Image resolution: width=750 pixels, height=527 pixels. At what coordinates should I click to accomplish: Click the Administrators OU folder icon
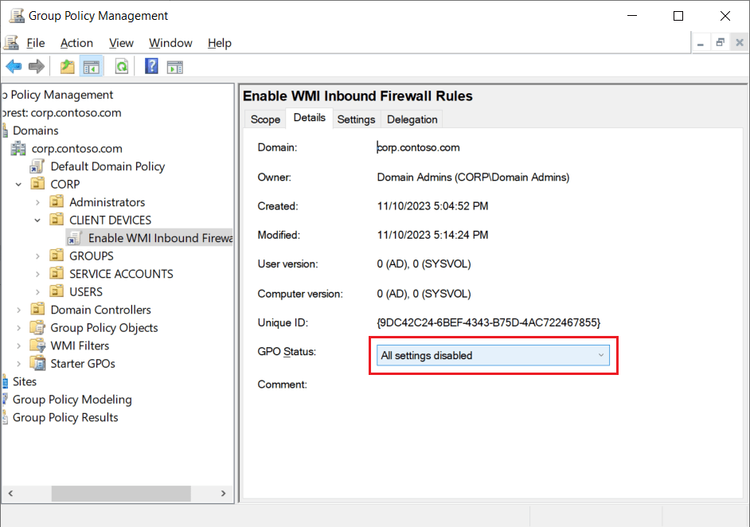[x=56, y=201]
